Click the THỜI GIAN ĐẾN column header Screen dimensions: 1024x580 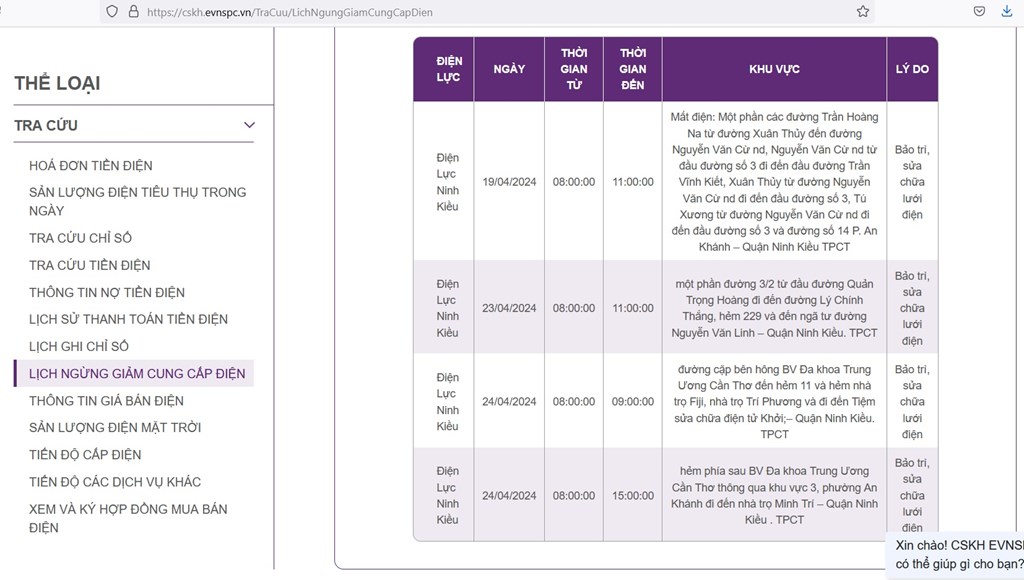[x=633, y=69]
